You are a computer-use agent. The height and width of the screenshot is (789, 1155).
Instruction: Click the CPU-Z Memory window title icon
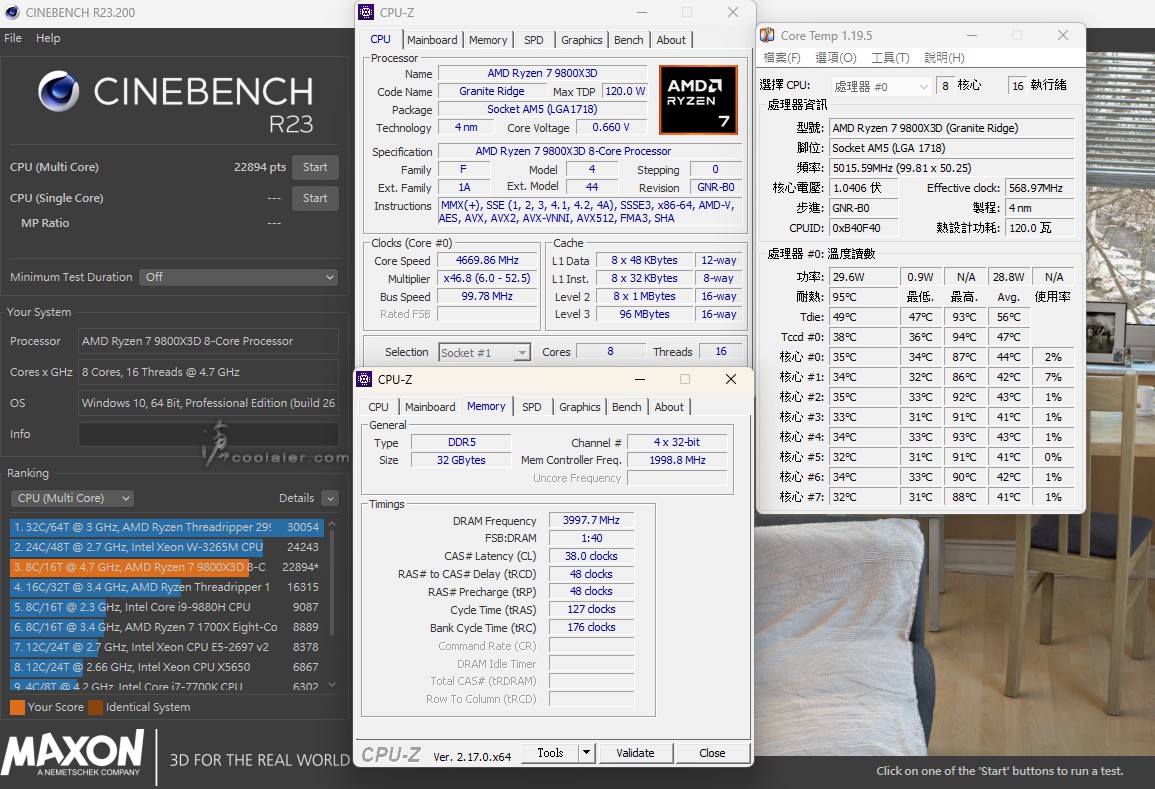(x=365, y=380)
